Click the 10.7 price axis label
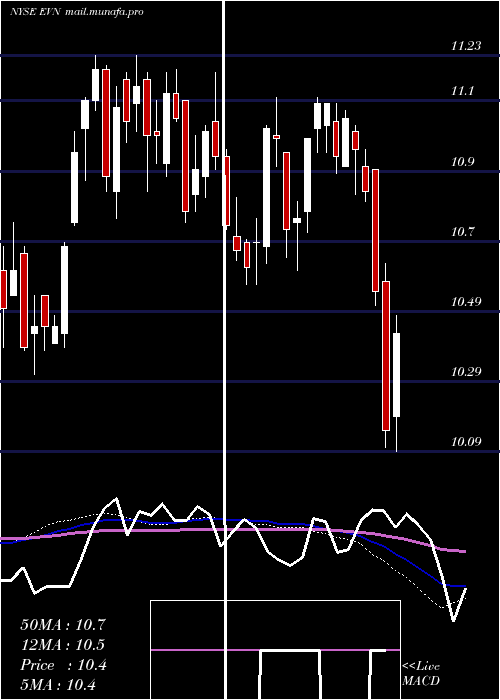Image resolution: width=500 pixels, height=700 pixels. tap(462, 232)
